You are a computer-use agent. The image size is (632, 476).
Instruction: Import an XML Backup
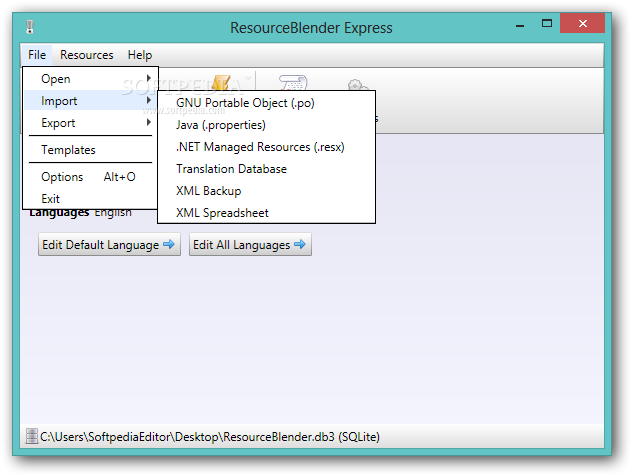266,191
